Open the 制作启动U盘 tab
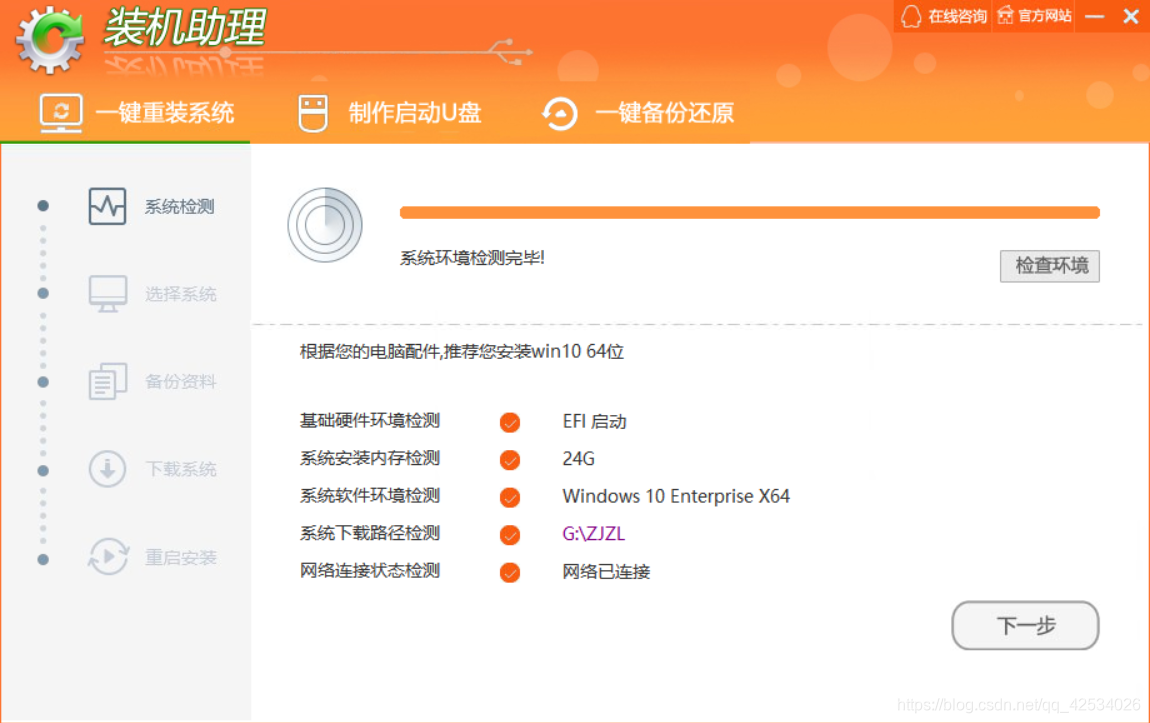The width and height of the screenshot is (1150, 723). pyautogui.click(x=390, y=113)
